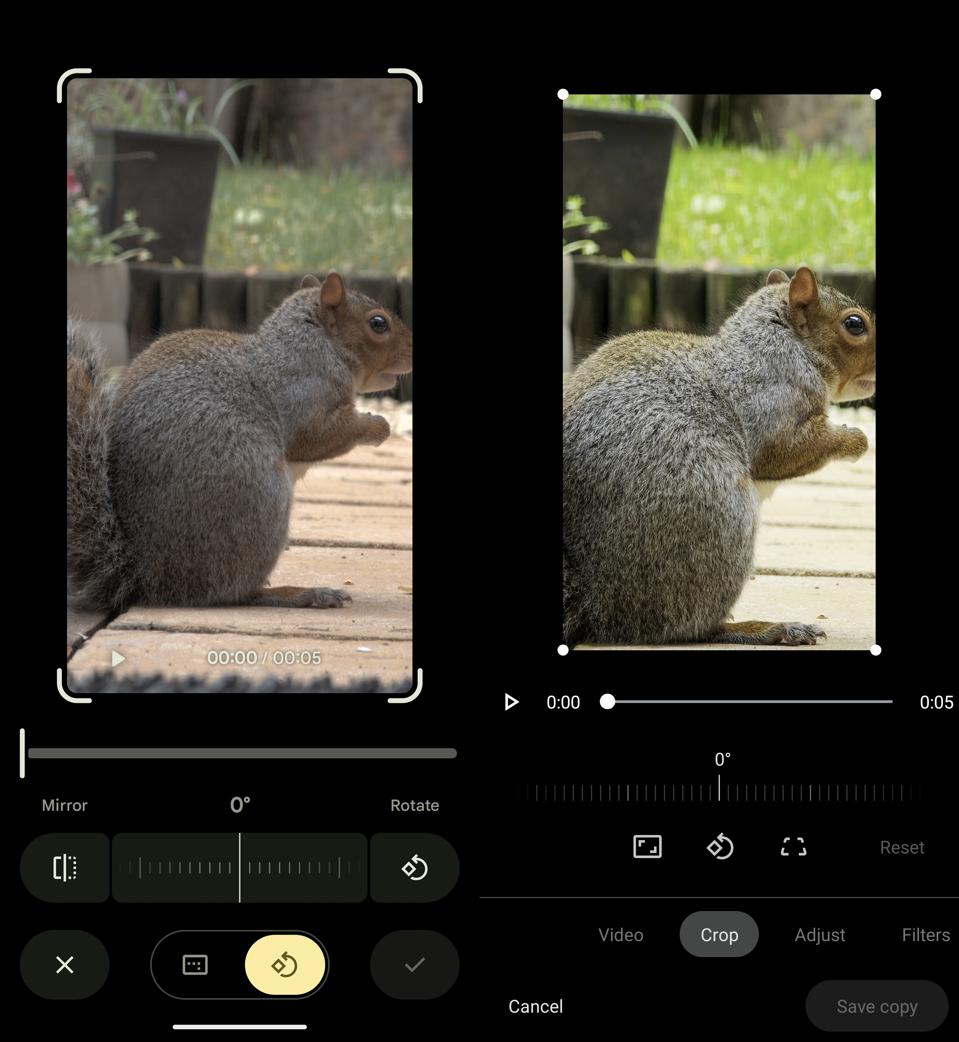Go to the Filters tab
Image resolution: width=959 pixels, height=1042 pixels.
[925, 935]
